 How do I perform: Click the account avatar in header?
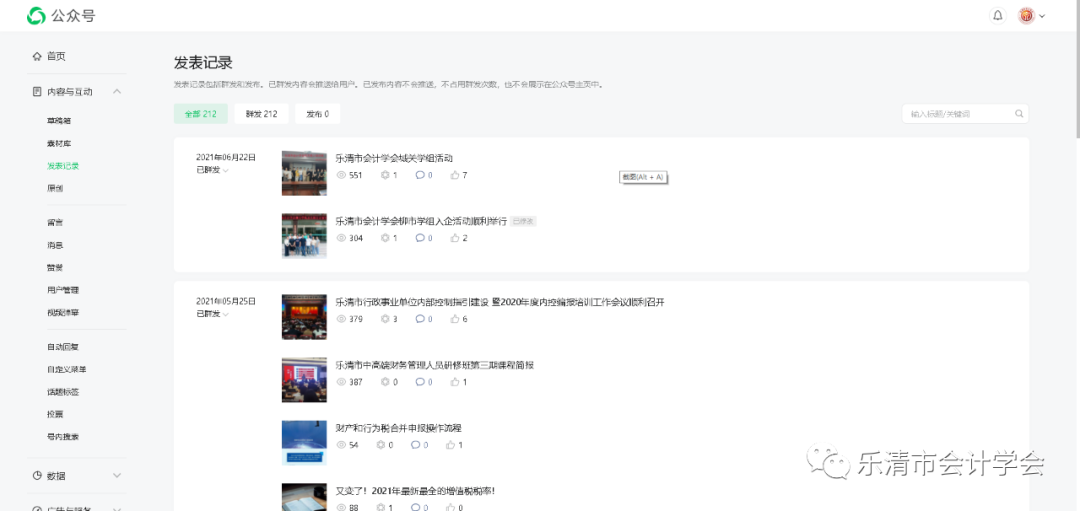[x=1026, y=15]
